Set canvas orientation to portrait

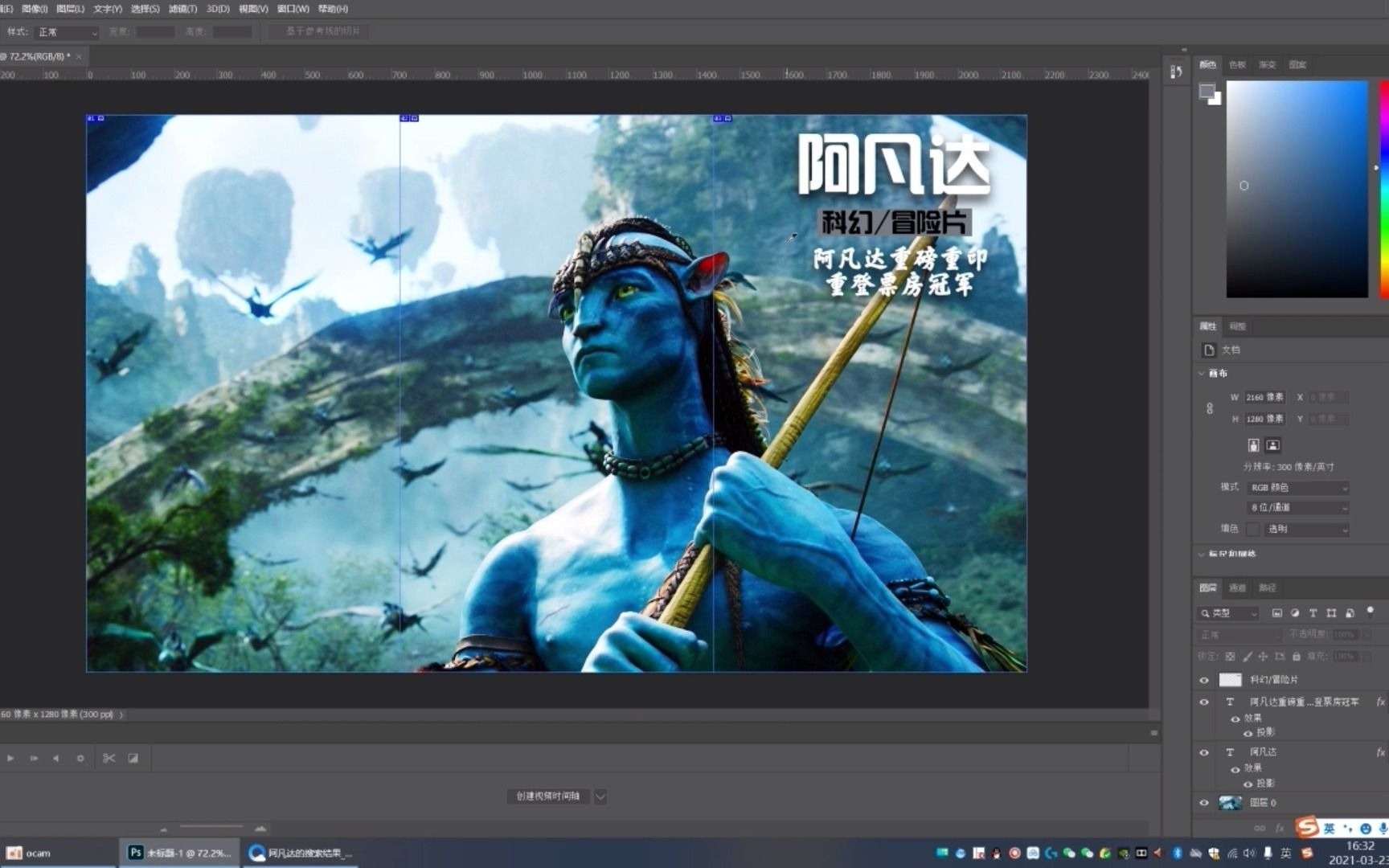[x=1253, y=445]
